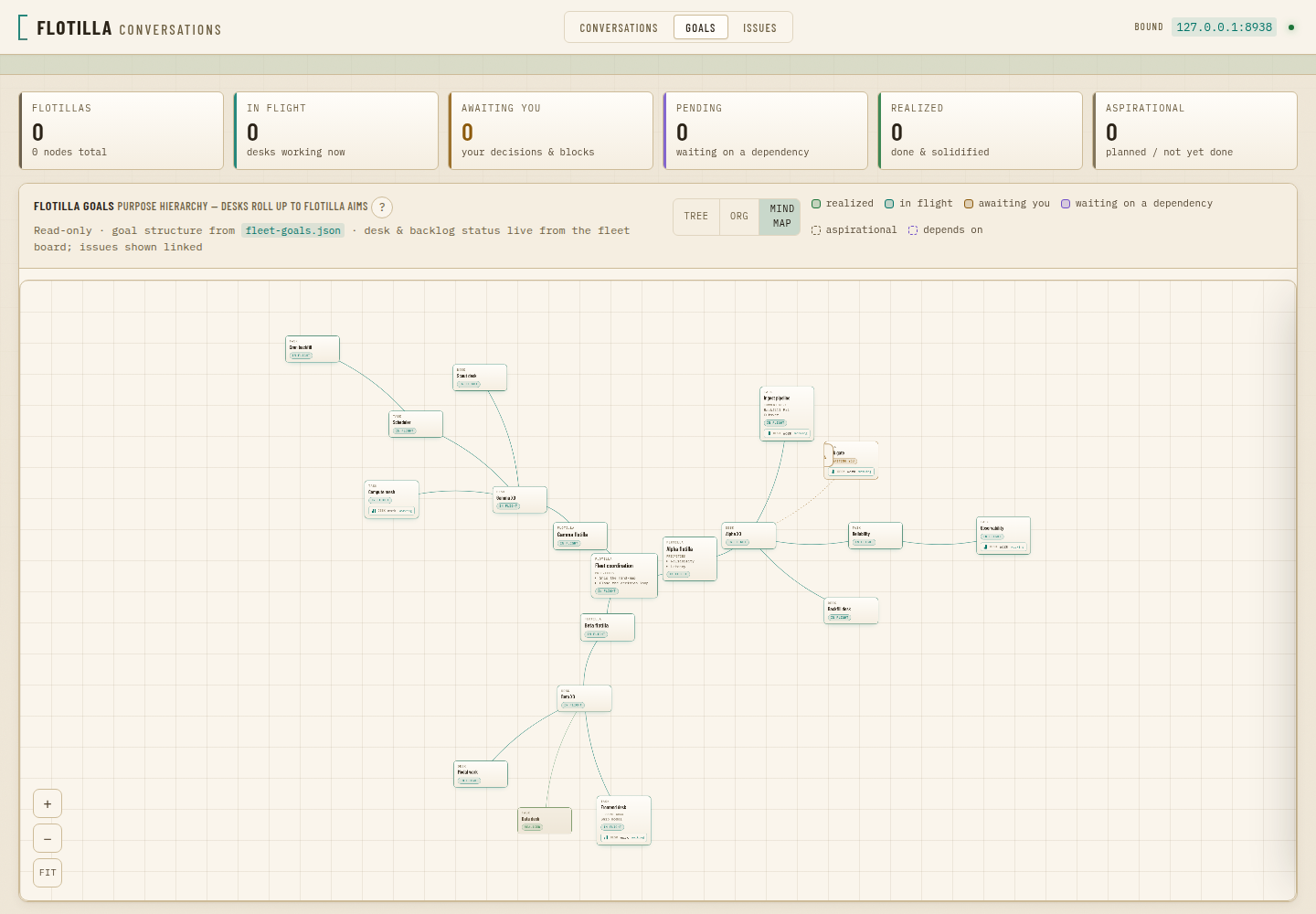Switch to the Issues tab
Image resolution: width=1316 pixels, height=914 pixels.
(759, 28)
